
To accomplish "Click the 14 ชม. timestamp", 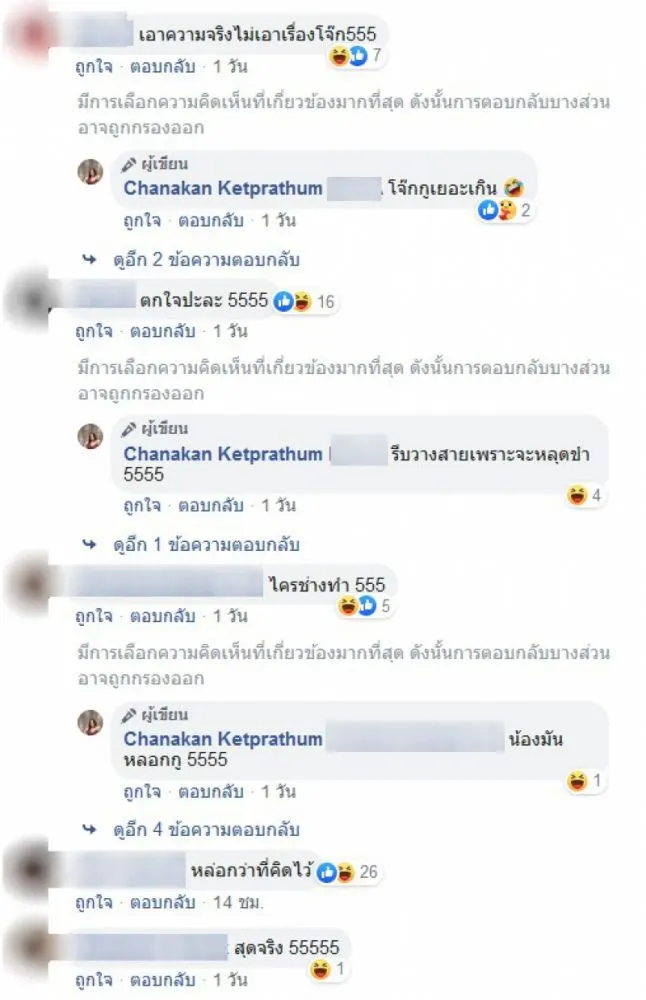I will tap(238, 902).
